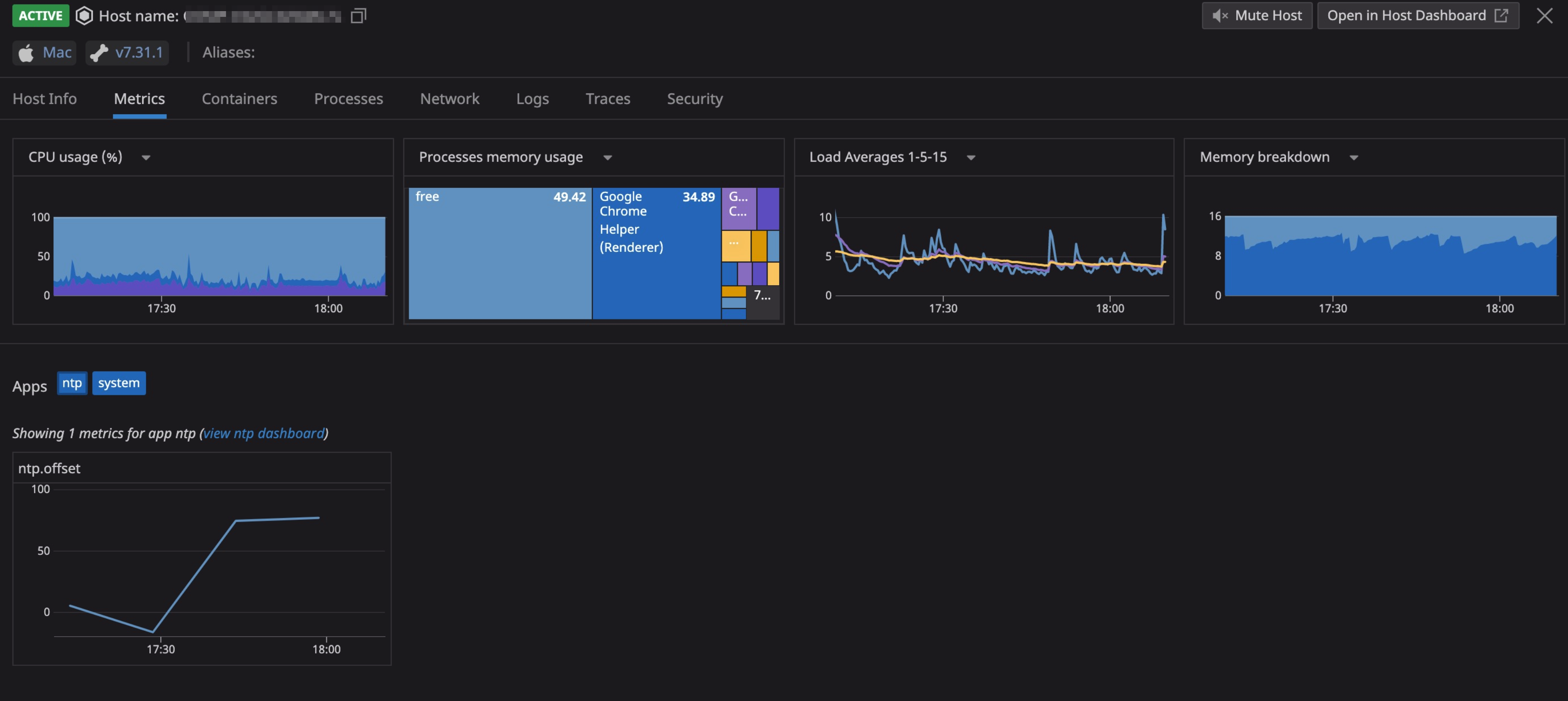Click the mute speaker icon on Mute Host

1222,15
